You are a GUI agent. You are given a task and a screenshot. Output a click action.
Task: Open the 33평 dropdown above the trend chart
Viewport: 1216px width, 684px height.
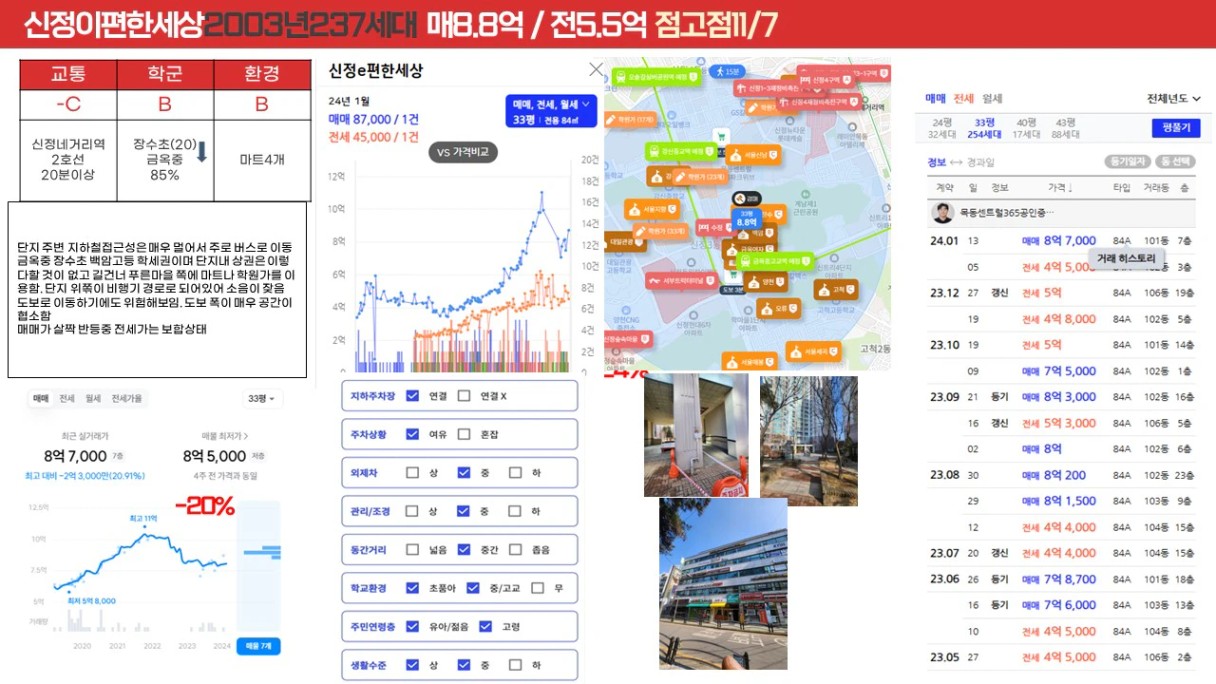coord(260,399)
